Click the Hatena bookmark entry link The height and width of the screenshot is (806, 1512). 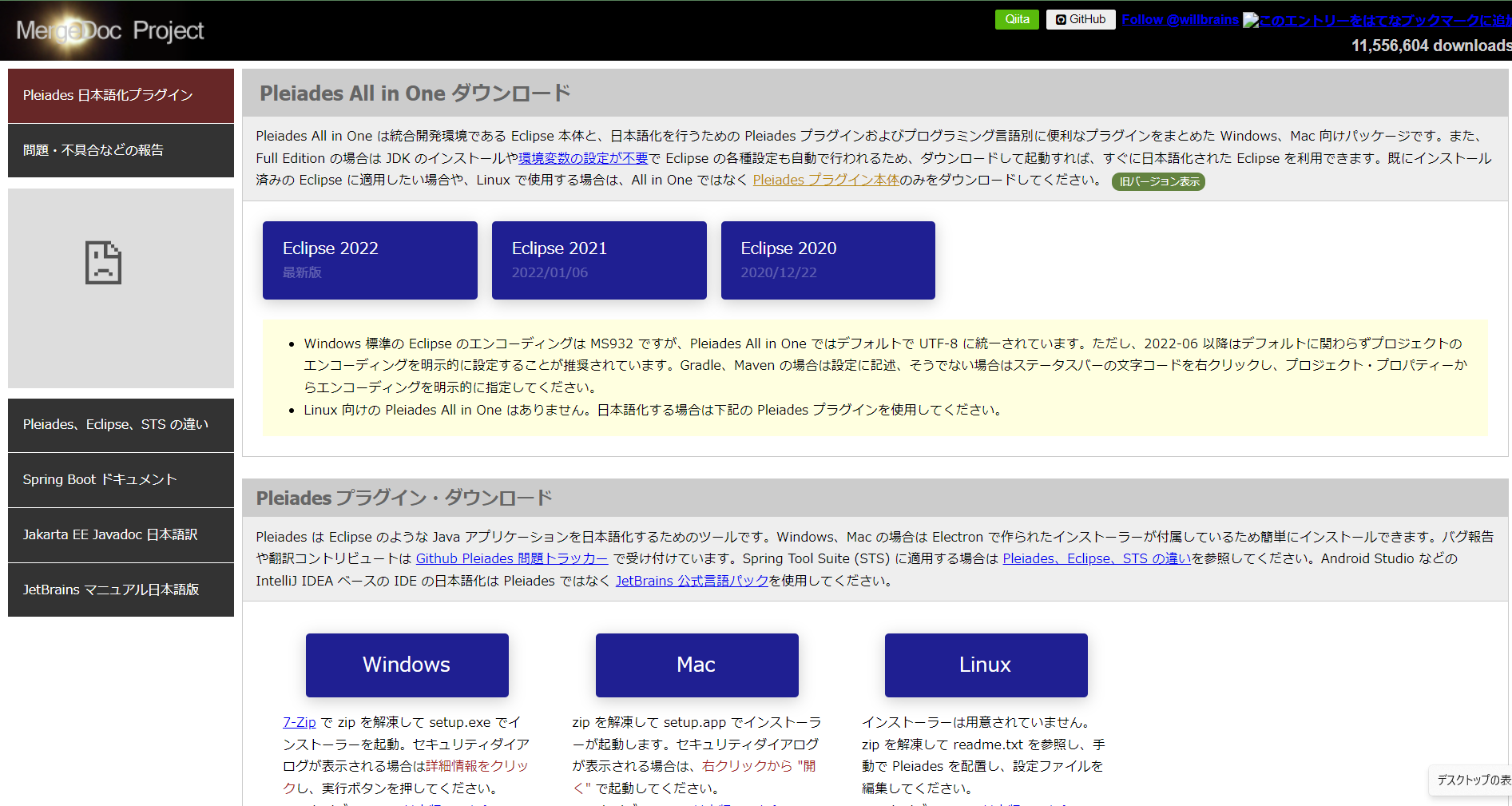(1377, 20)
